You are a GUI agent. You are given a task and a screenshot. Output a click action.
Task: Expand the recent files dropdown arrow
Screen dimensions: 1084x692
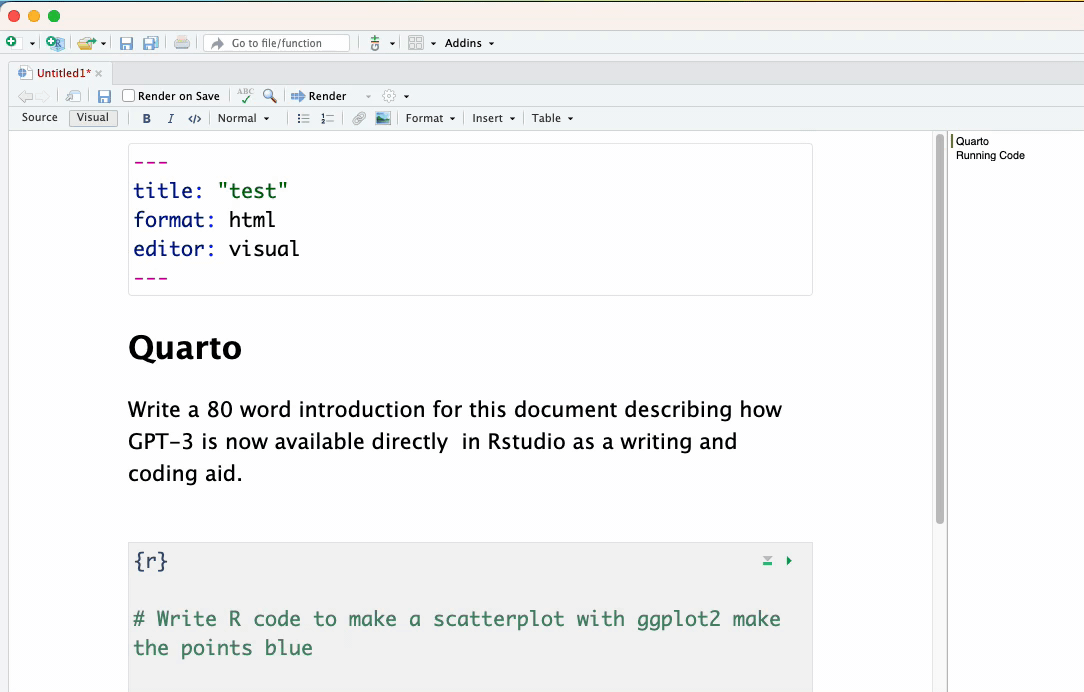click(x=104, y=44)
